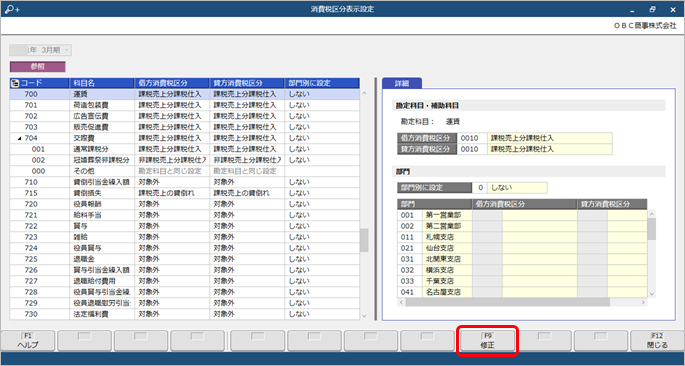Select row 721 給料手当
The width and height of the screenshot is (685, 366).
pyautogui.click(x=185, y=215)
